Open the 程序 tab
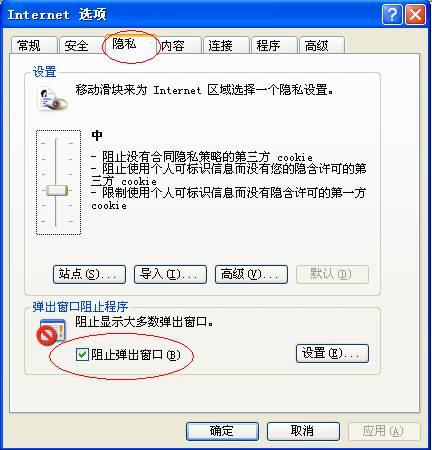The height and width of the screenshot is (450, 432). click(x=274, y=46)
